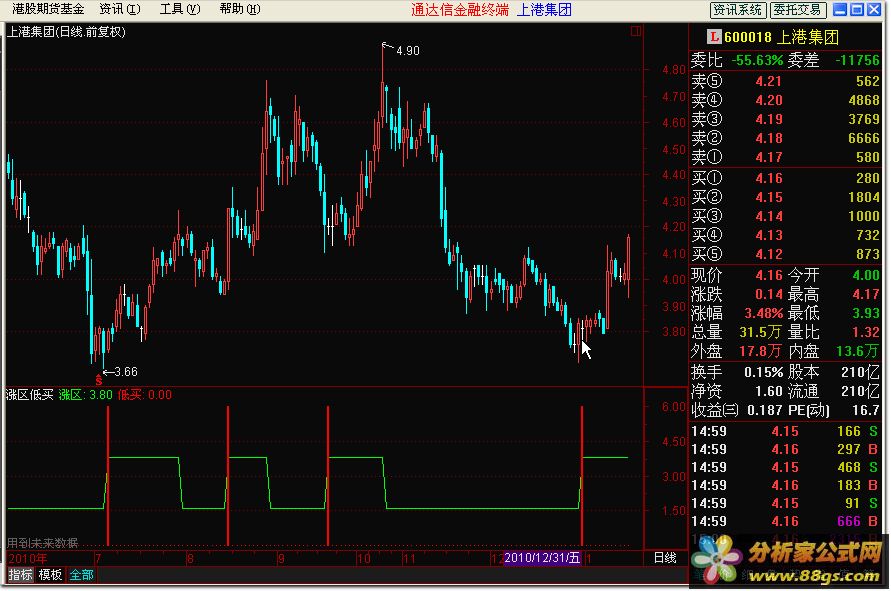Close the terminal window
Screen dimensions: 891x591
(x=873, y=9)
